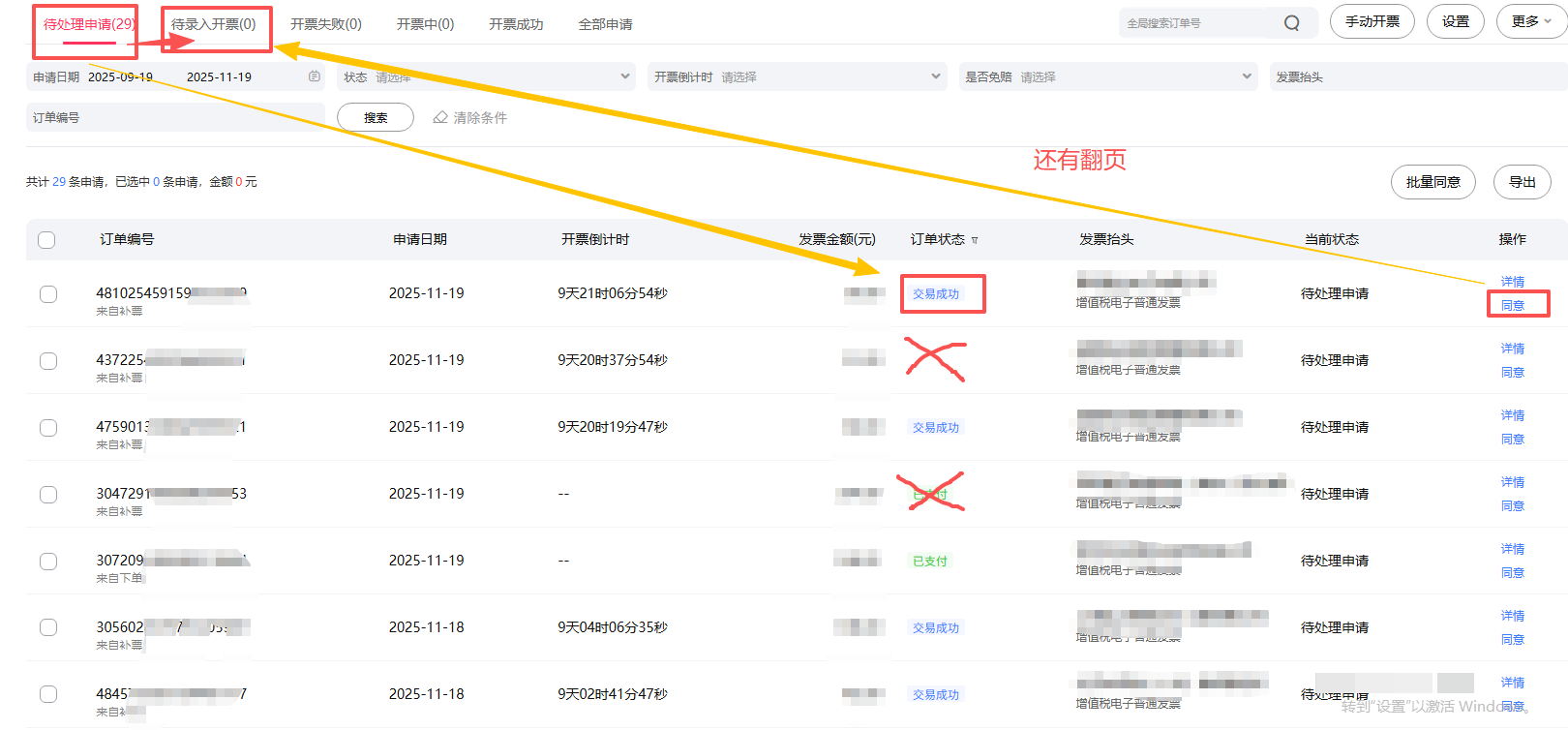Click the 手动开票 button
1568x730 pixels.
(1372, 21)
